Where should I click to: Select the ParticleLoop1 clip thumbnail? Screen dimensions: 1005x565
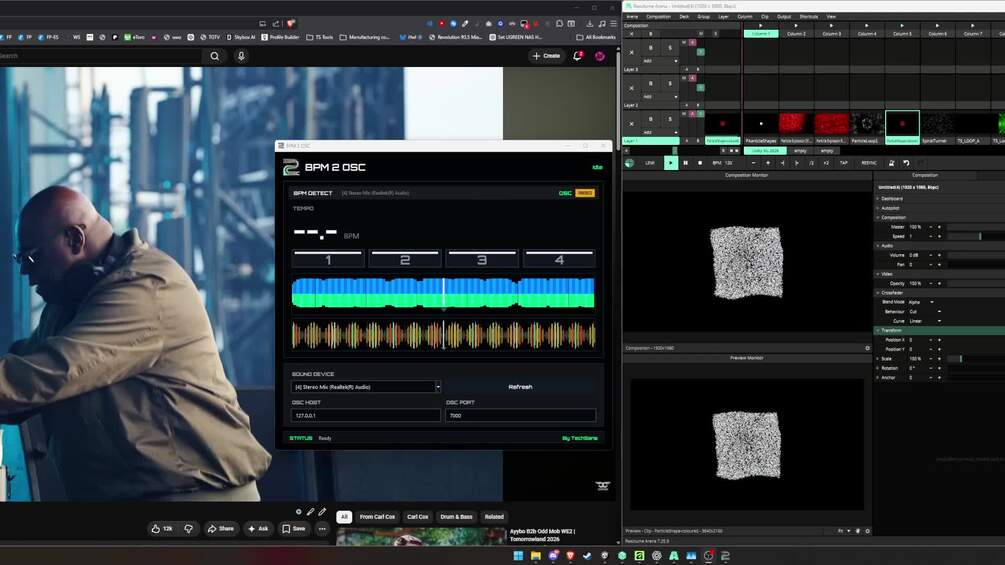tap(867, 124)
